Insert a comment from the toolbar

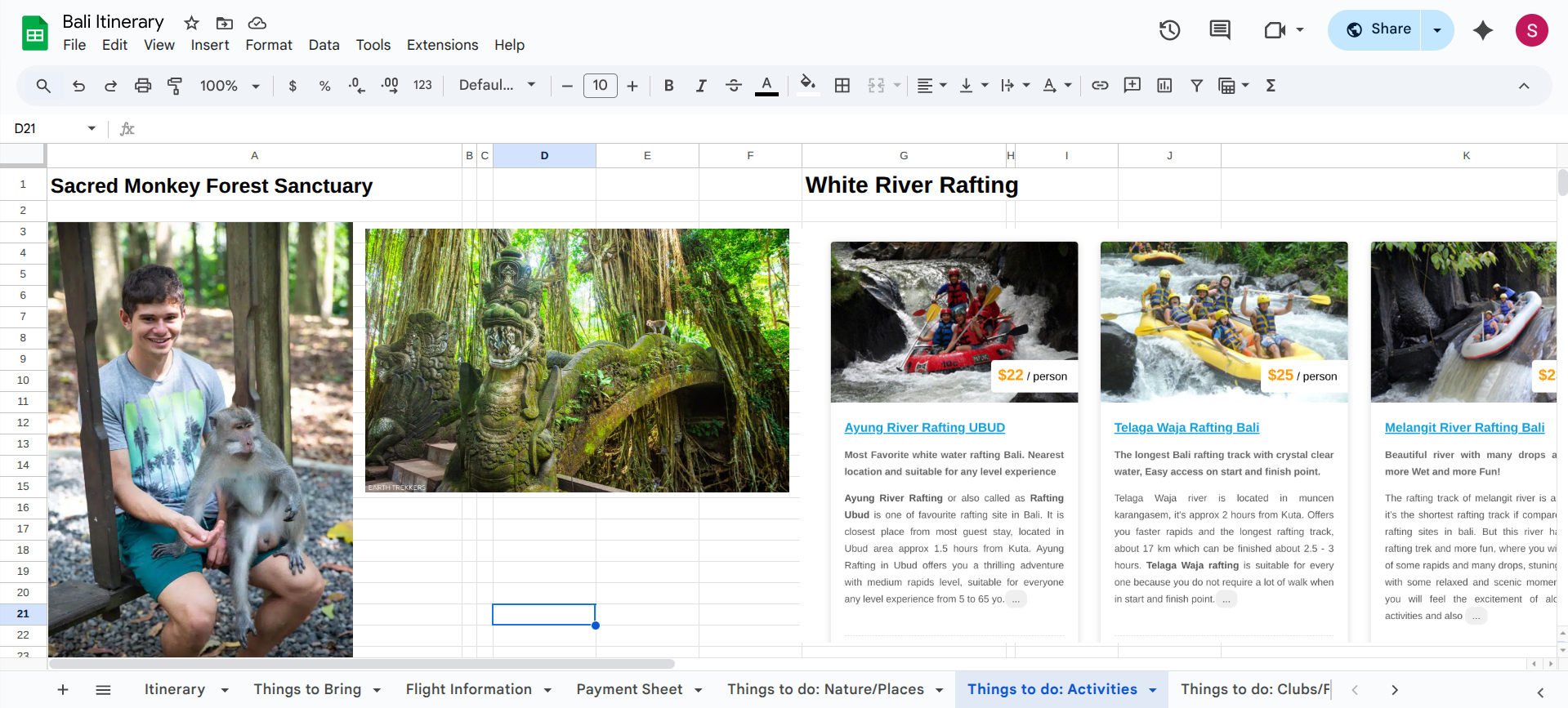[x=1132, y=85]
